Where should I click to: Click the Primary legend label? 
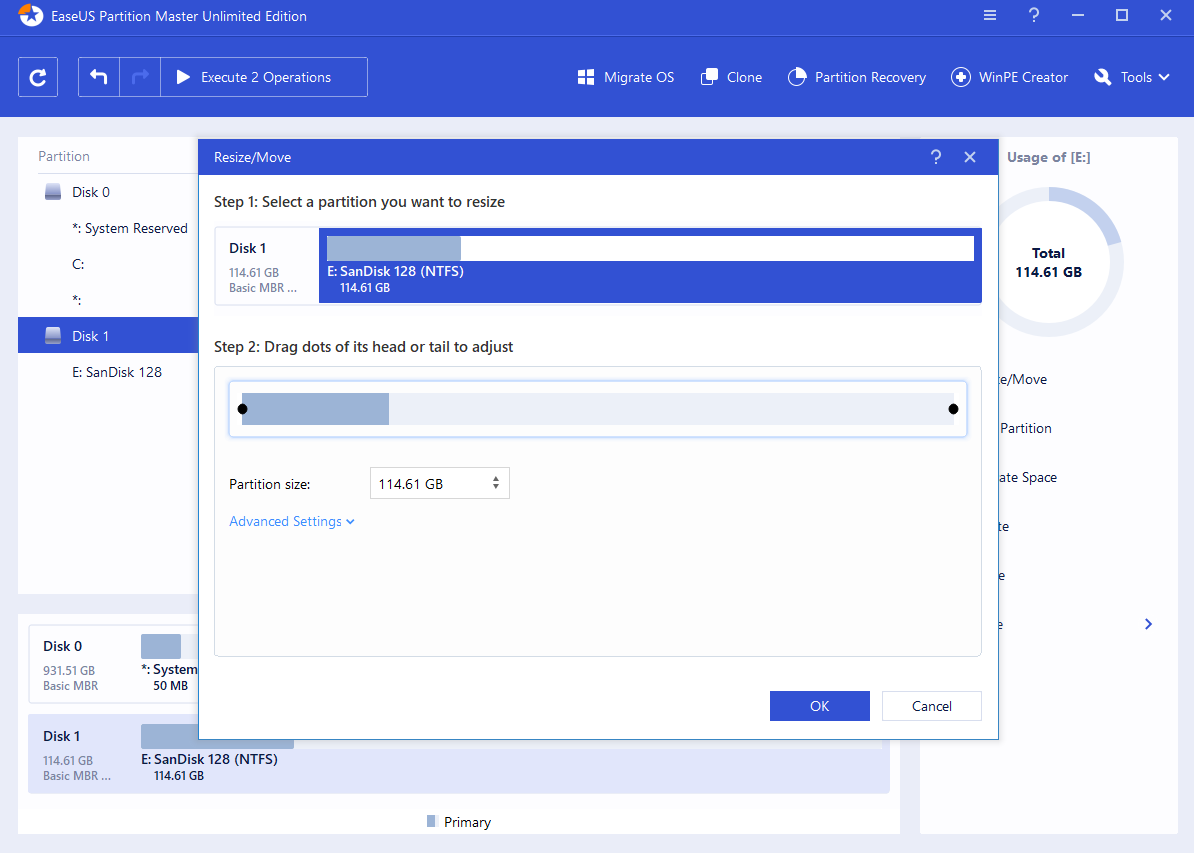(x=468, y=822)
